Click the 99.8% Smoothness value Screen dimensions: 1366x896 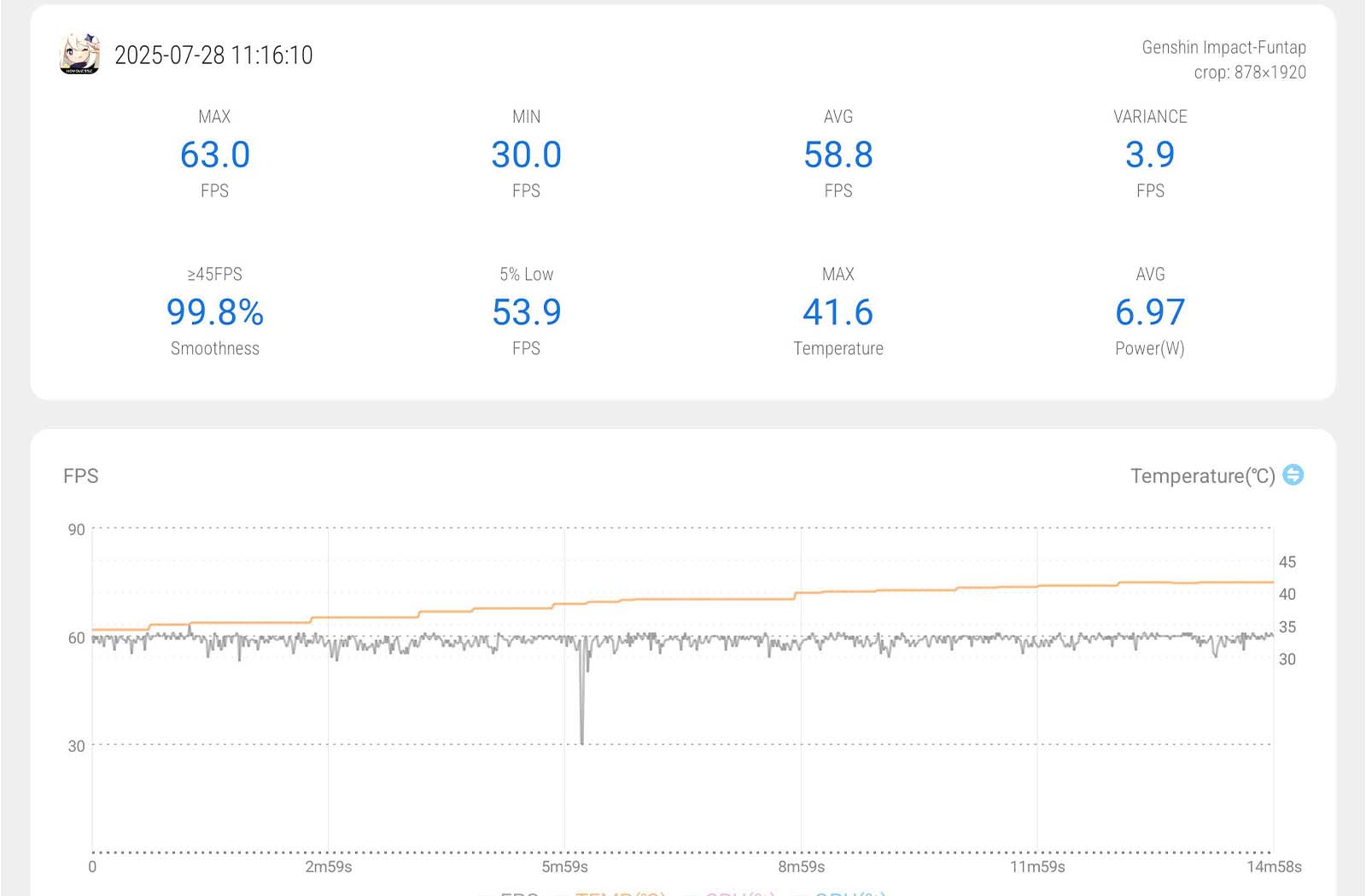pyautogui.click(x=215, y=312)
